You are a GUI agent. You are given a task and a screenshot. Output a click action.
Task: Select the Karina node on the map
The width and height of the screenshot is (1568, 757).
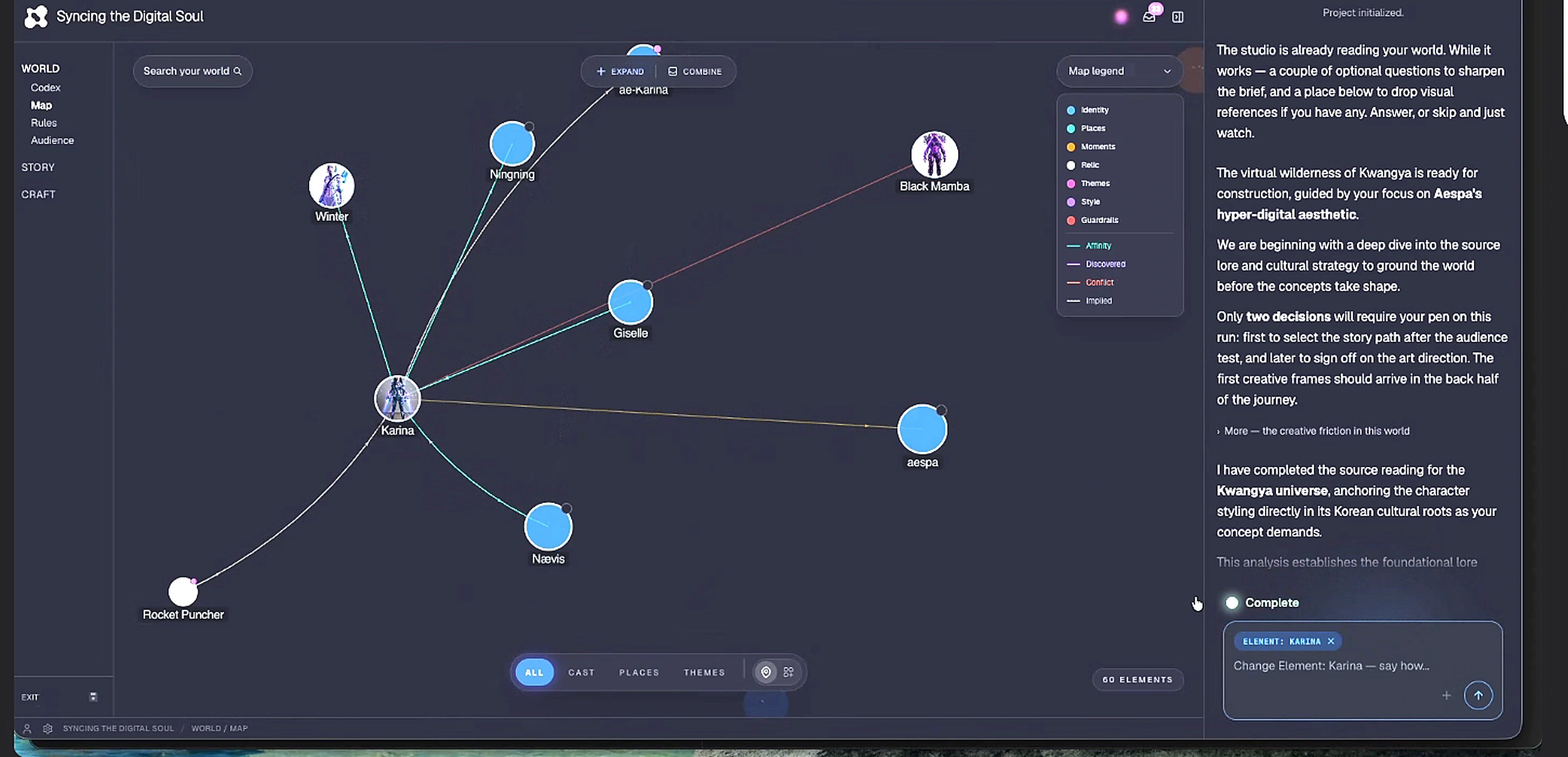[x=397, y=399]
